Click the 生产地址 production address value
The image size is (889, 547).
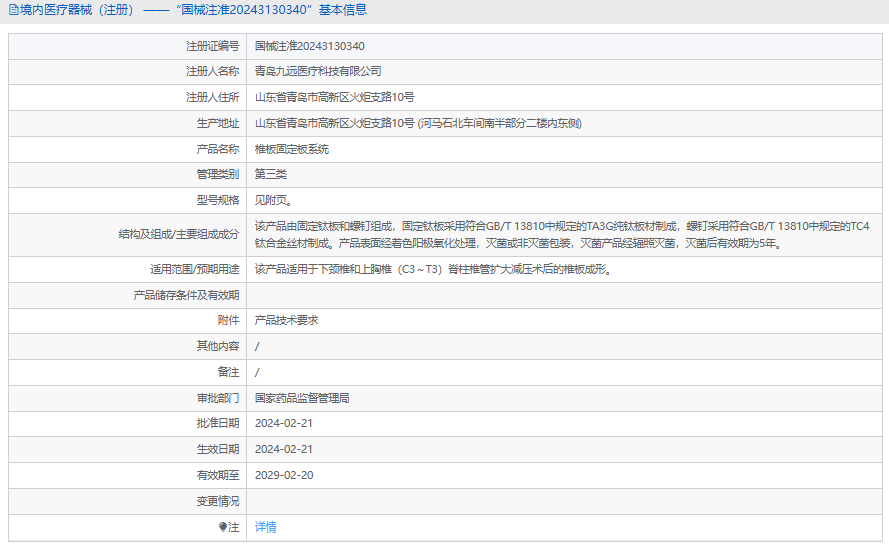(418, 124)
